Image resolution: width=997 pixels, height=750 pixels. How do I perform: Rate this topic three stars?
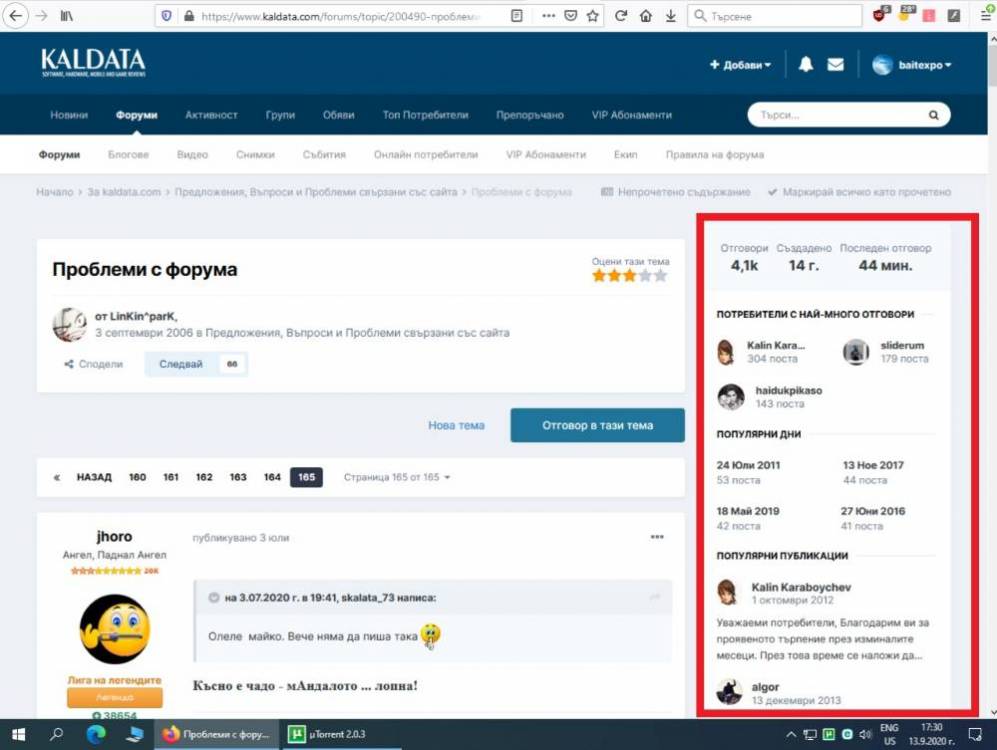click(x=629, y=275)
